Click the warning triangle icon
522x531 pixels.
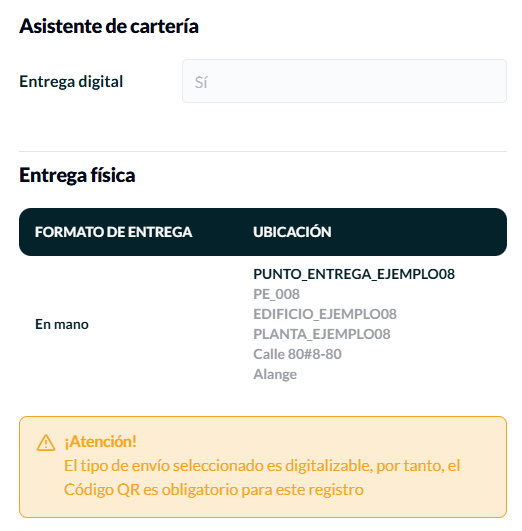pos(46,443)
